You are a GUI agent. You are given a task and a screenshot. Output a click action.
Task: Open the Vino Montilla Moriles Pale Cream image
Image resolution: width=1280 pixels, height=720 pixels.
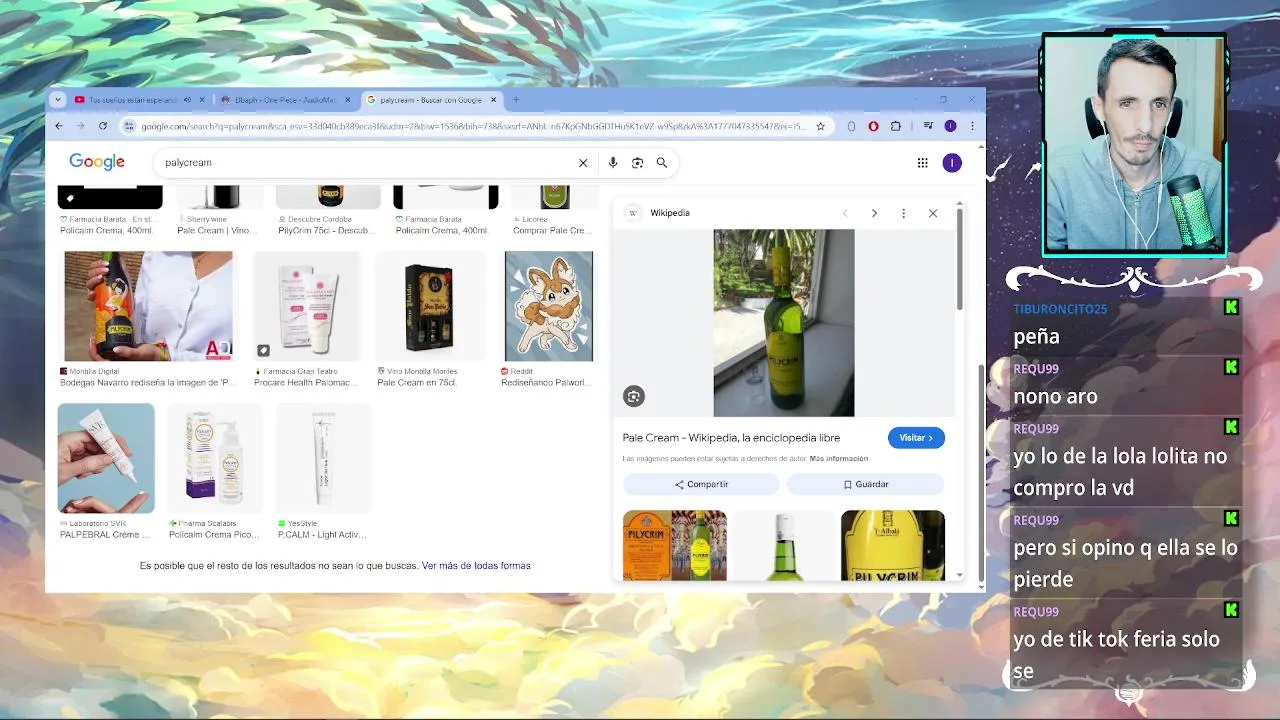[430, 306]
